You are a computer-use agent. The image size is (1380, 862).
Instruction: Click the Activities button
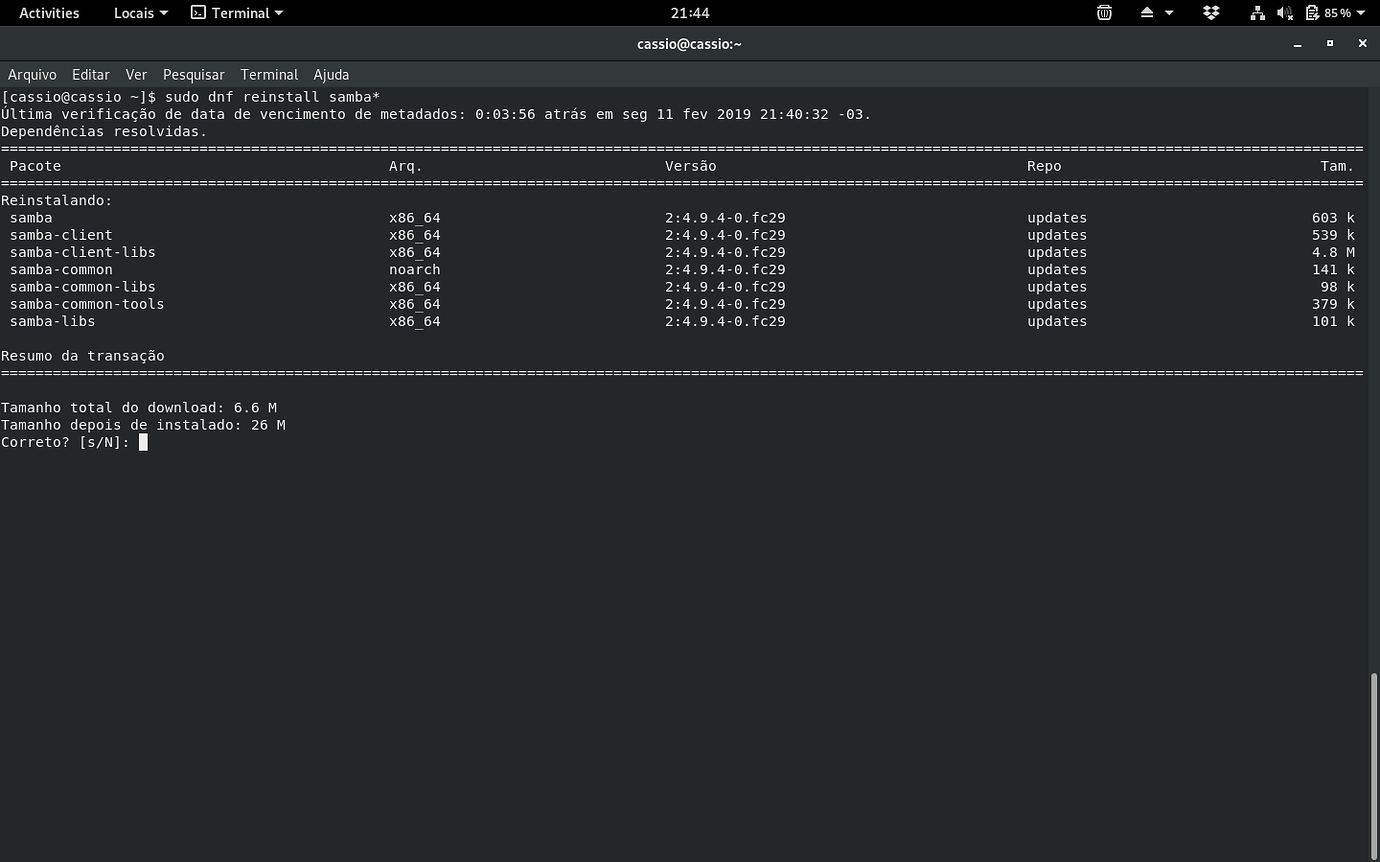click(x=49, y=13)
